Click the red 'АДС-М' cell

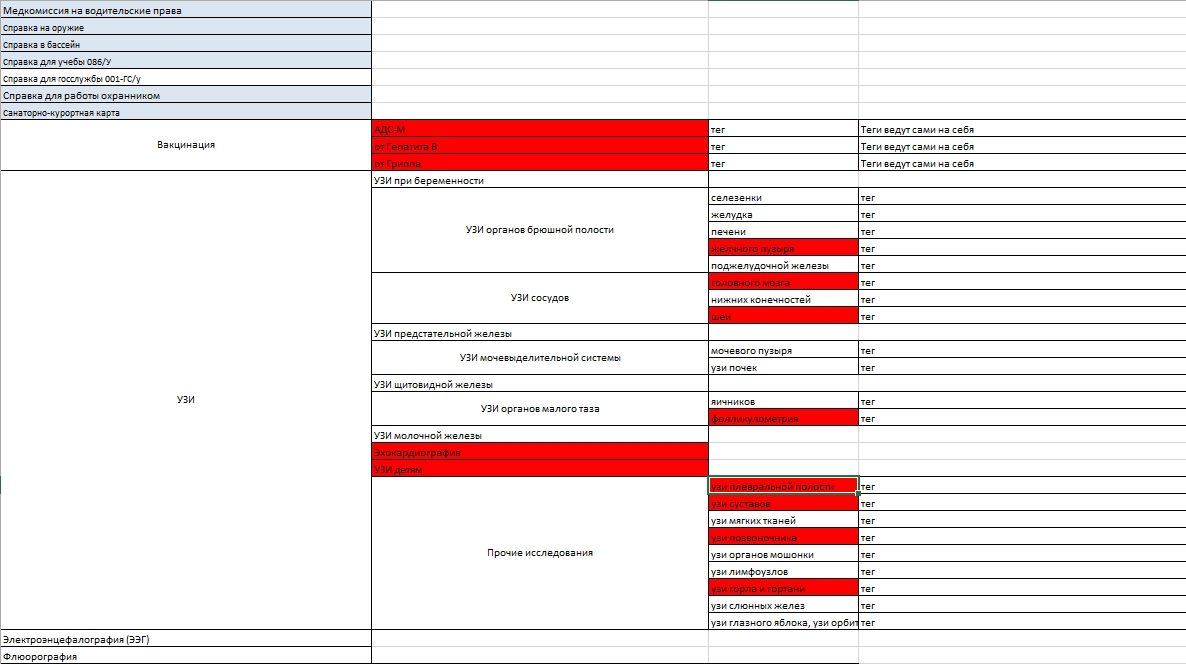point(539,129)
